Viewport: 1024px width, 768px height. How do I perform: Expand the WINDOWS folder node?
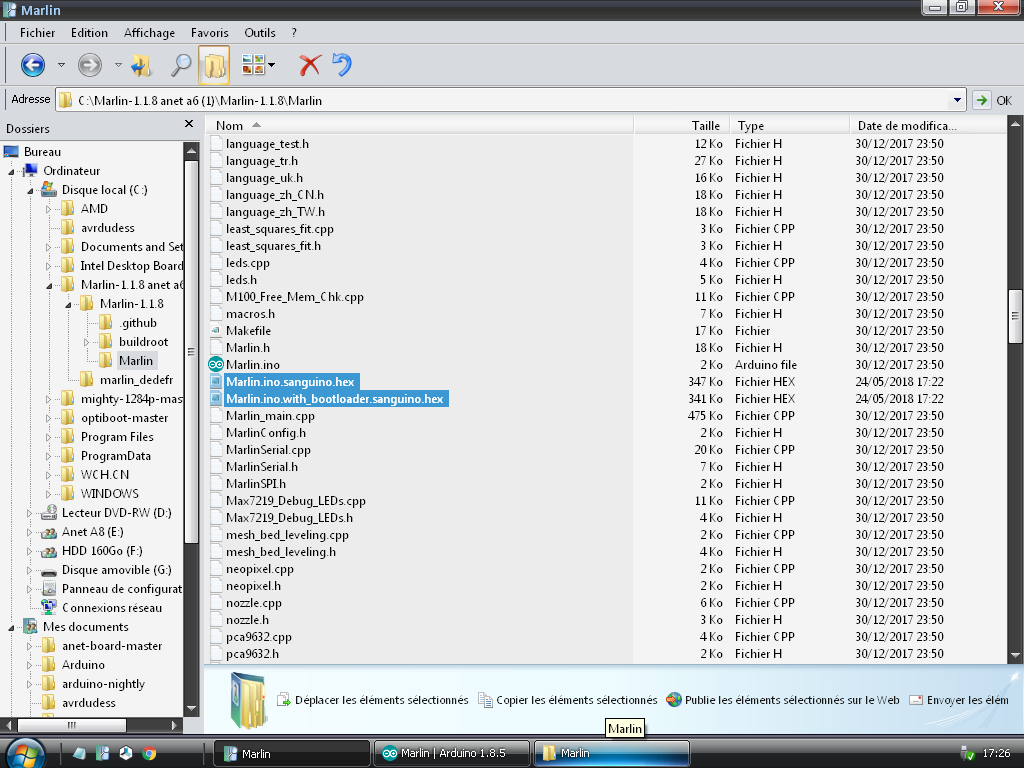coord(48,494)
